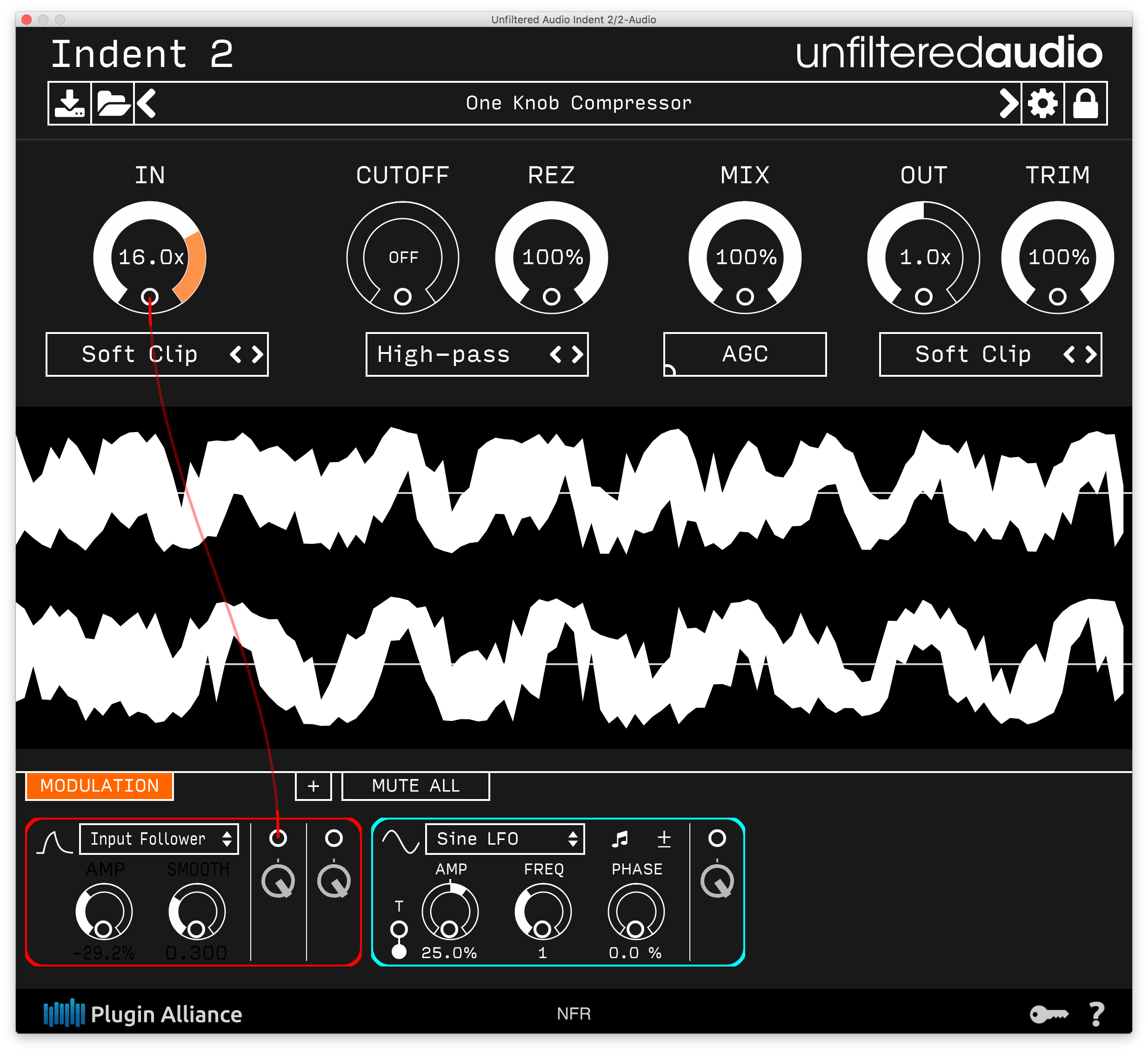Viewport: 1148px width, 1053px height.
Task: Click MIX knob modulation input port
Action: click(745, 296)
